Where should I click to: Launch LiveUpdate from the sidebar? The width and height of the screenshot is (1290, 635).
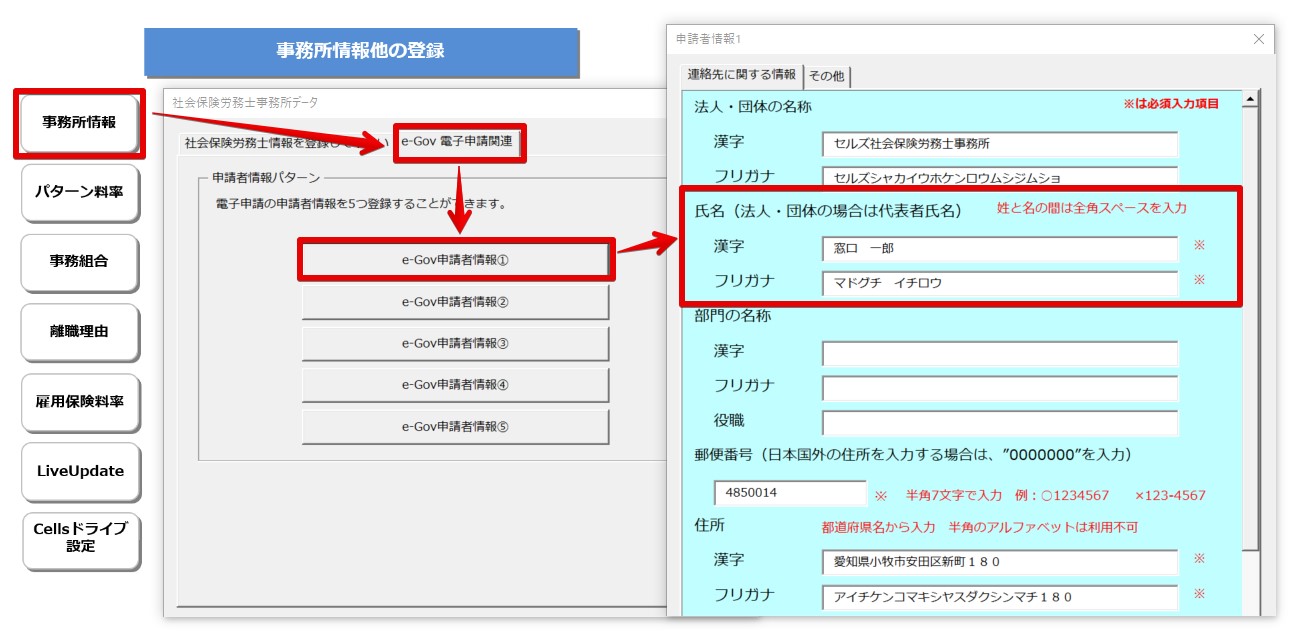point(79,471)
